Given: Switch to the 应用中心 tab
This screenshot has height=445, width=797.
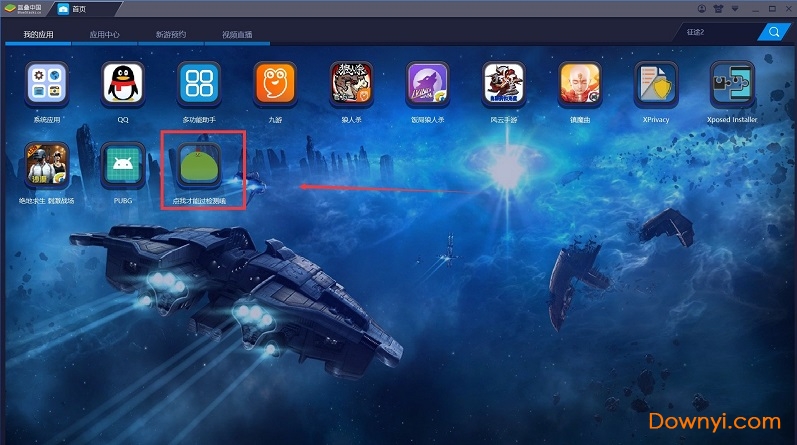Looking at the screenshot, I should click(x=104, y=34).
